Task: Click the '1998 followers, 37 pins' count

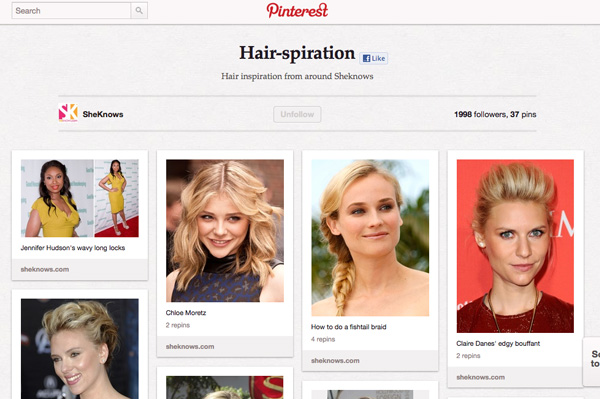Action: [495, 114]
